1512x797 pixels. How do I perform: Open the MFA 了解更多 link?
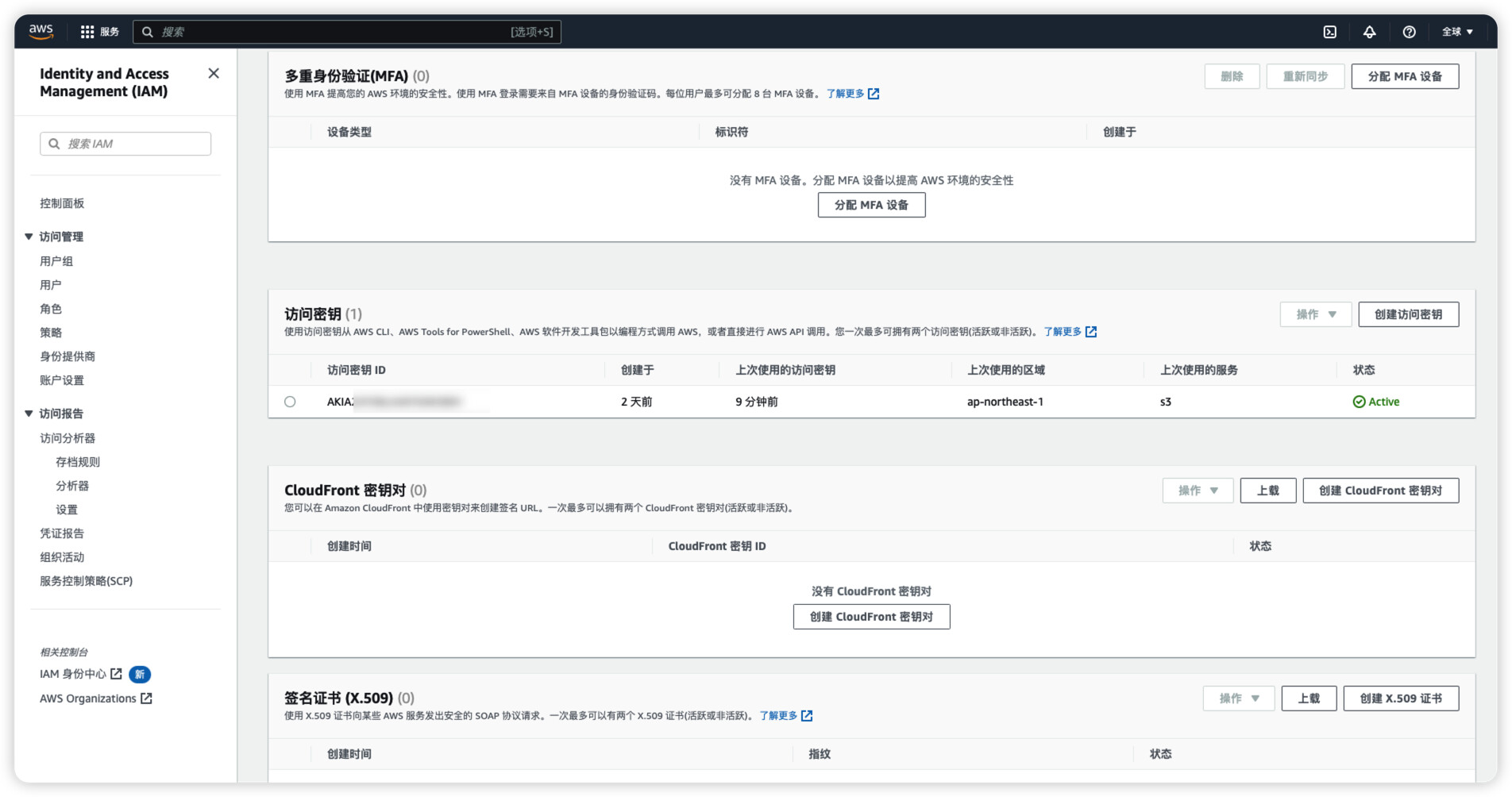click(846, 94)
